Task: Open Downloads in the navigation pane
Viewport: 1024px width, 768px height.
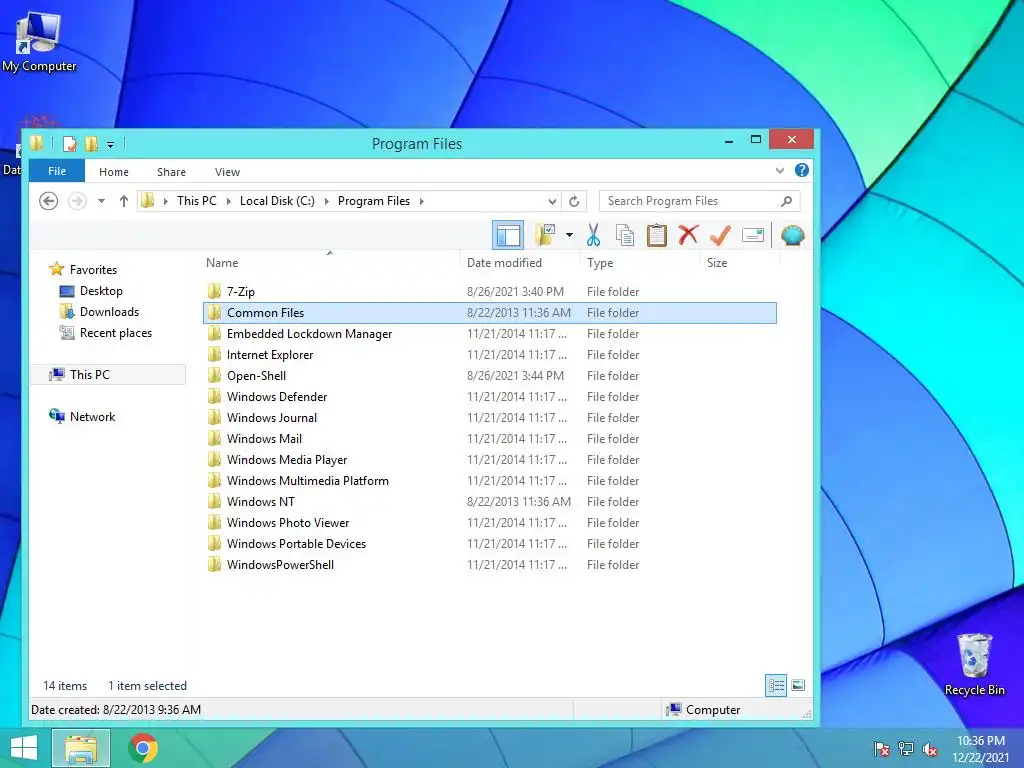Action: click(109, 312)
